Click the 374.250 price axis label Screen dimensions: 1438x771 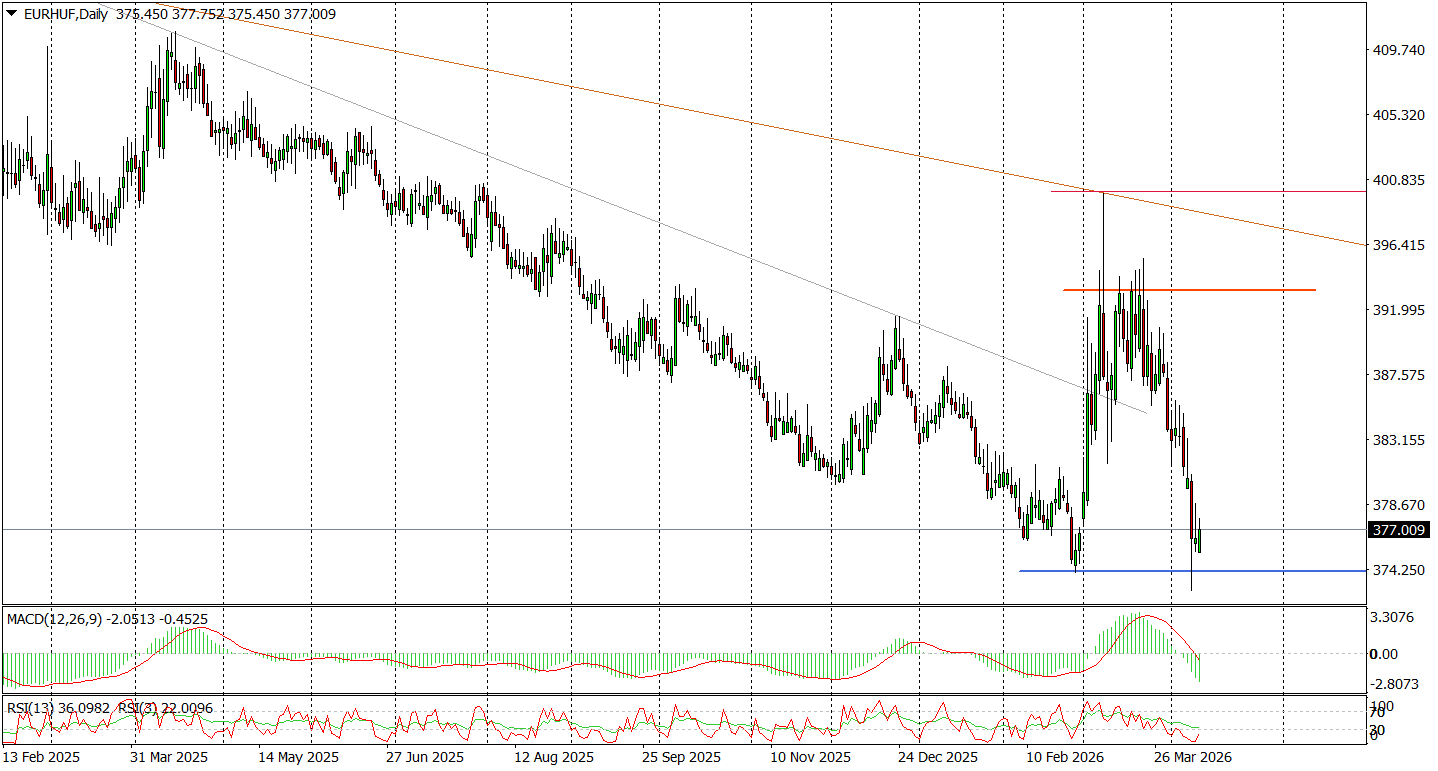1399,570
